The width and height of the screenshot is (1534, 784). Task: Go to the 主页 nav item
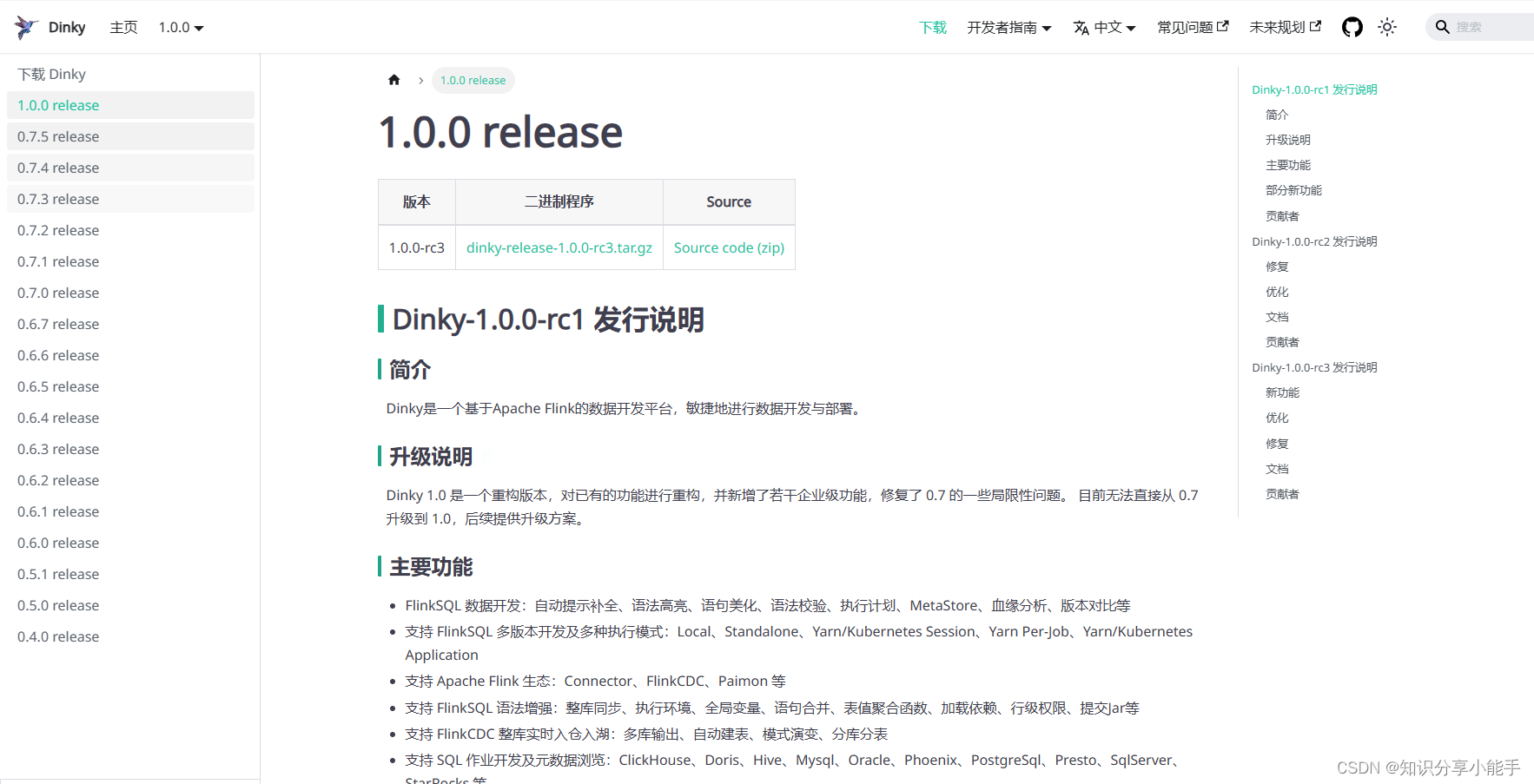pyautogui.click(x=123, y=27)
